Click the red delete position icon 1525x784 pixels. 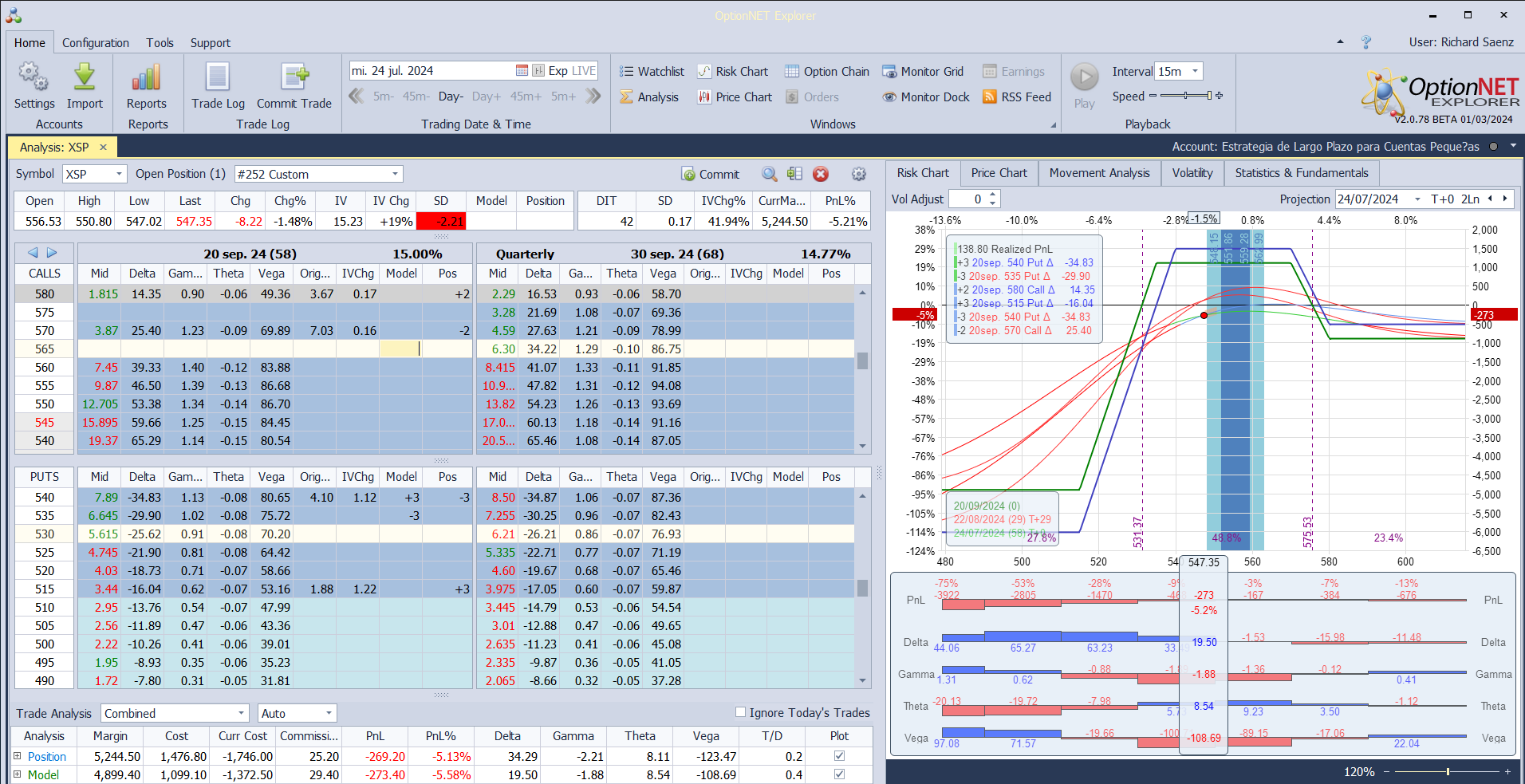[x=821, y=175]
